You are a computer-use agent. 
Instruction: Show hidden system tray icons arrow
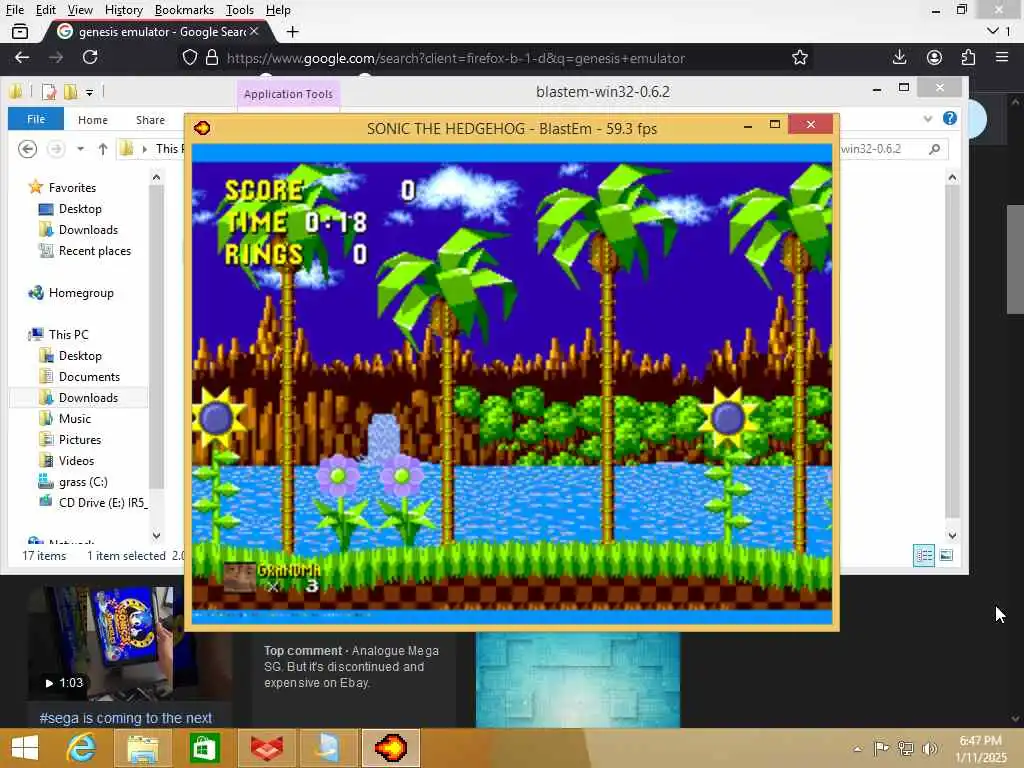click(x=857, y=748)
